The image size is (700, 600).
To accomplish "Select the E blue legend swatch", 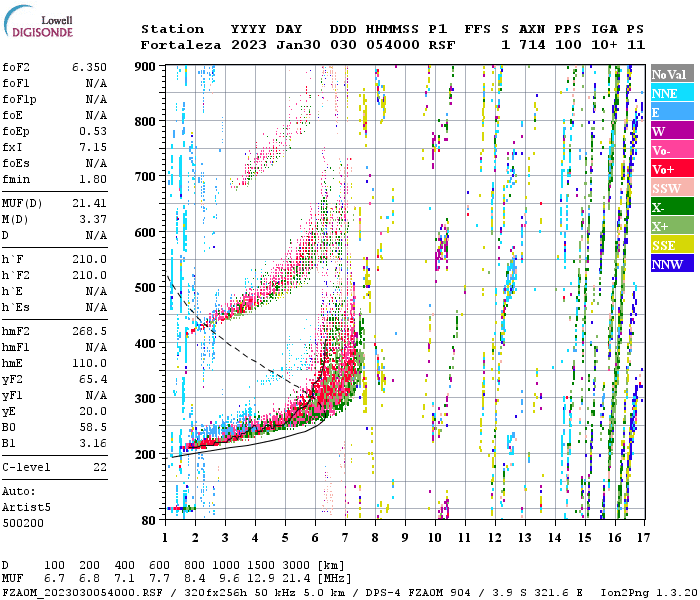I will tap(672, 112).
